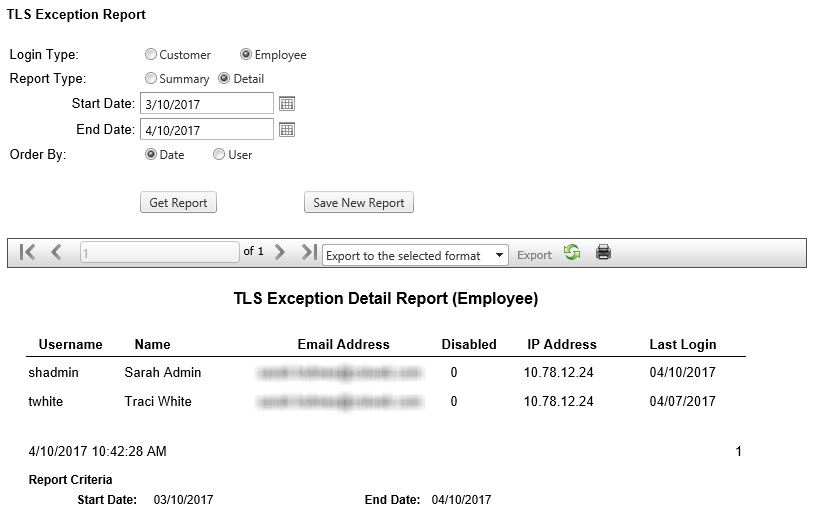Open Start Date calendar picker
The image size is (815, 515).
point(287,103)
